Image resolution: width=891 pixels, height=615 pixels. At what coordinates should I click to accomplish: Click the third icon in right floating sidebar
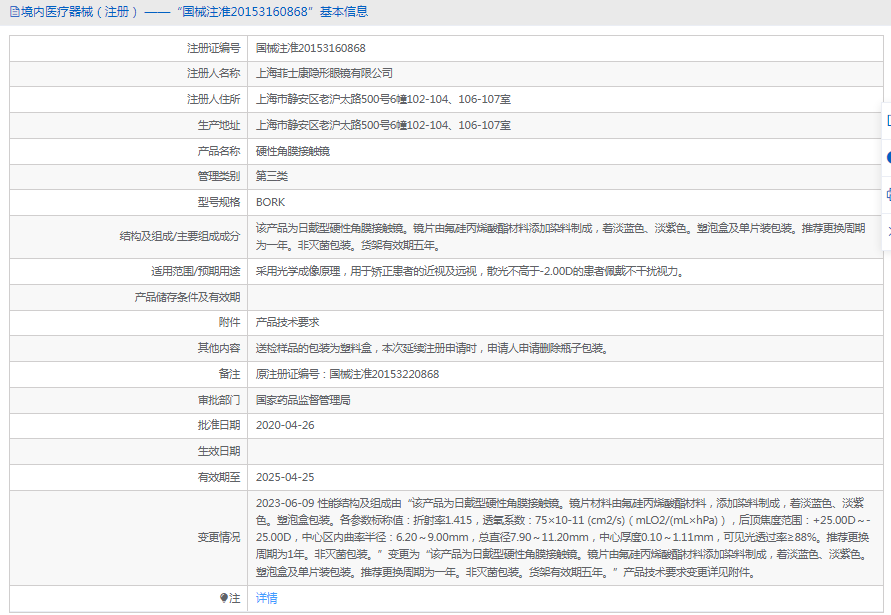point(887,194)
